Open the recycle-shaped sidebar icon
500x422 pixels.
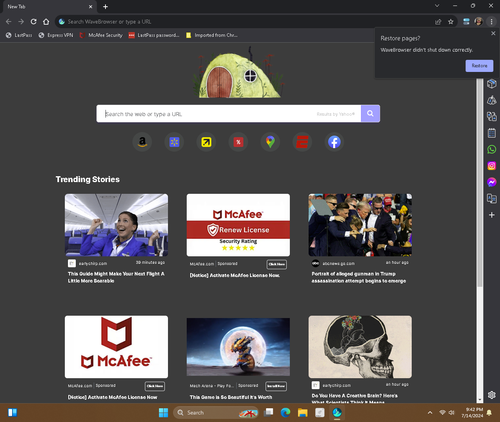pyautogui.click(x=492, y=100)
